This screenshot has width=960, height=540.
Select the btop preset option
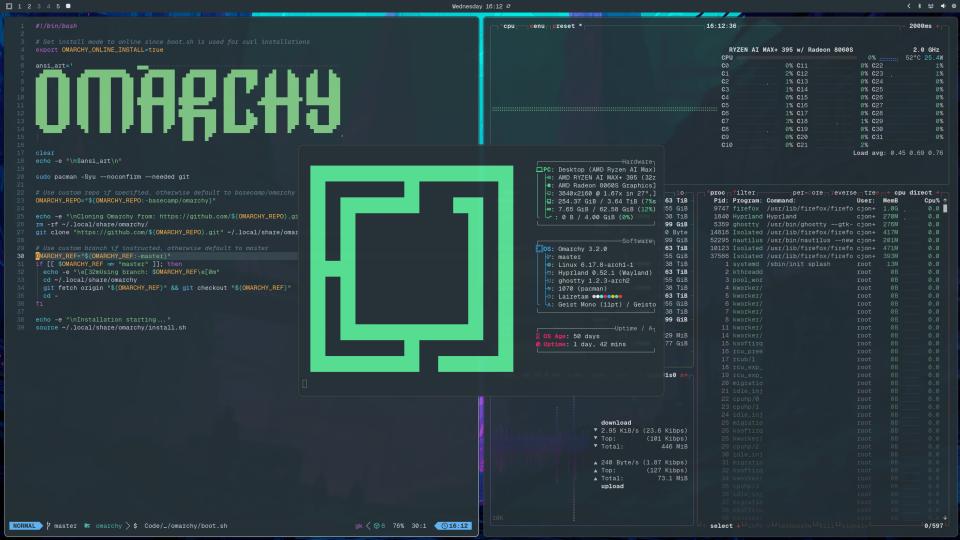566,26
